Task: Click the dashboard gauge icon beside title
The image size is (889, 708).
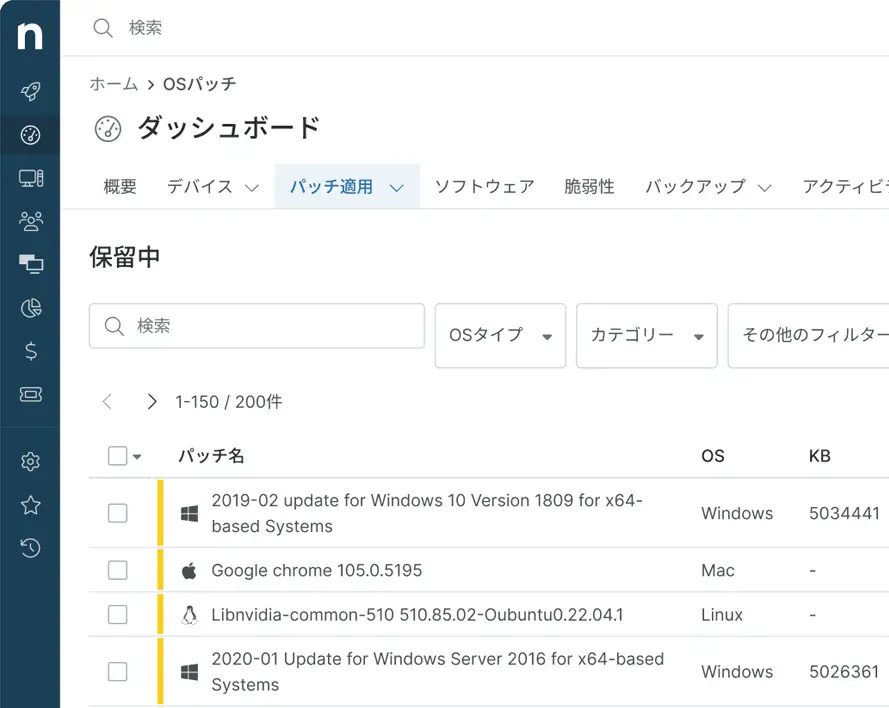Action: coord(108,129)
